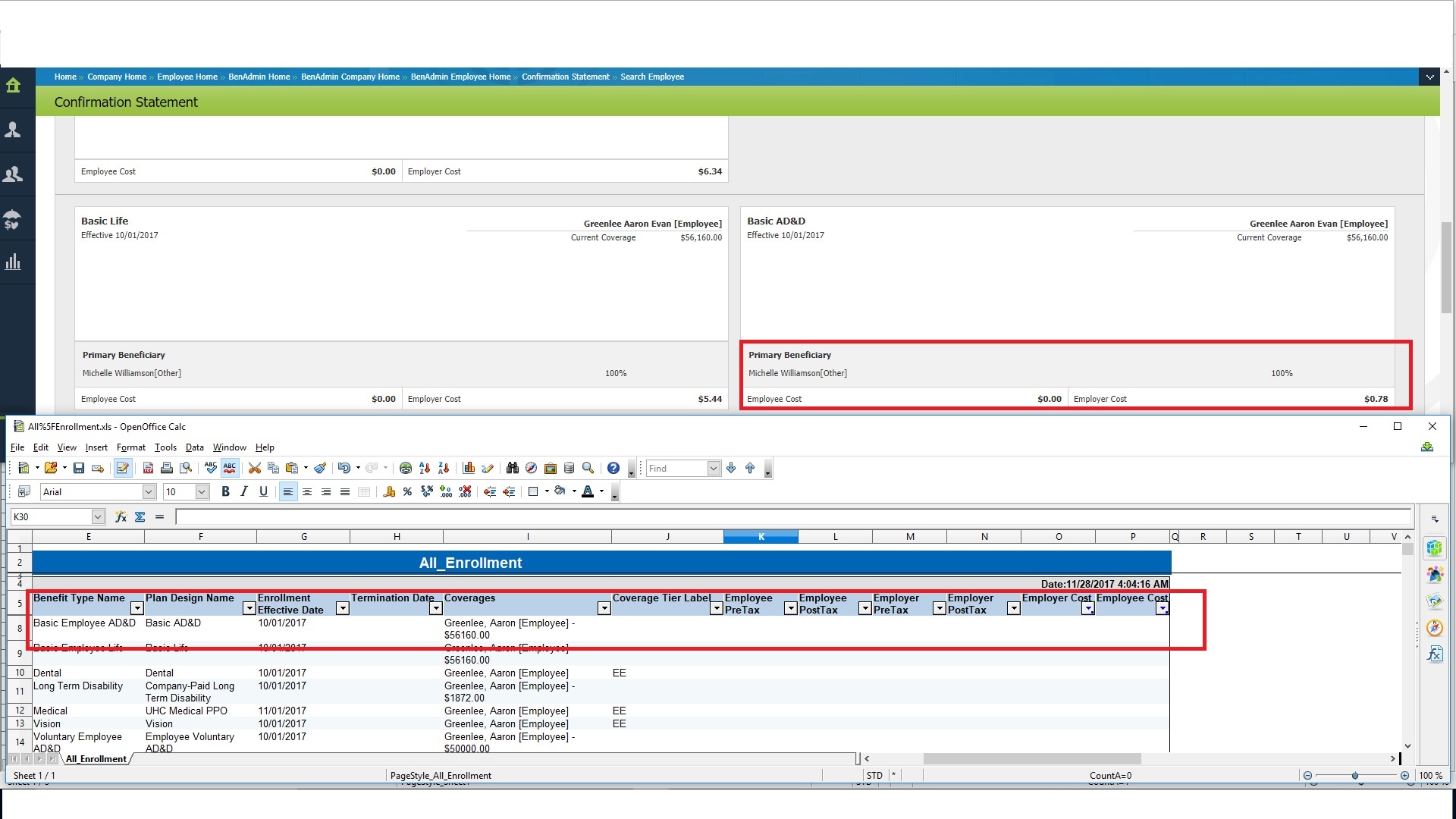Open the font name dropdown
This screenshot has height=819, width=1456.
coord(149,491)
